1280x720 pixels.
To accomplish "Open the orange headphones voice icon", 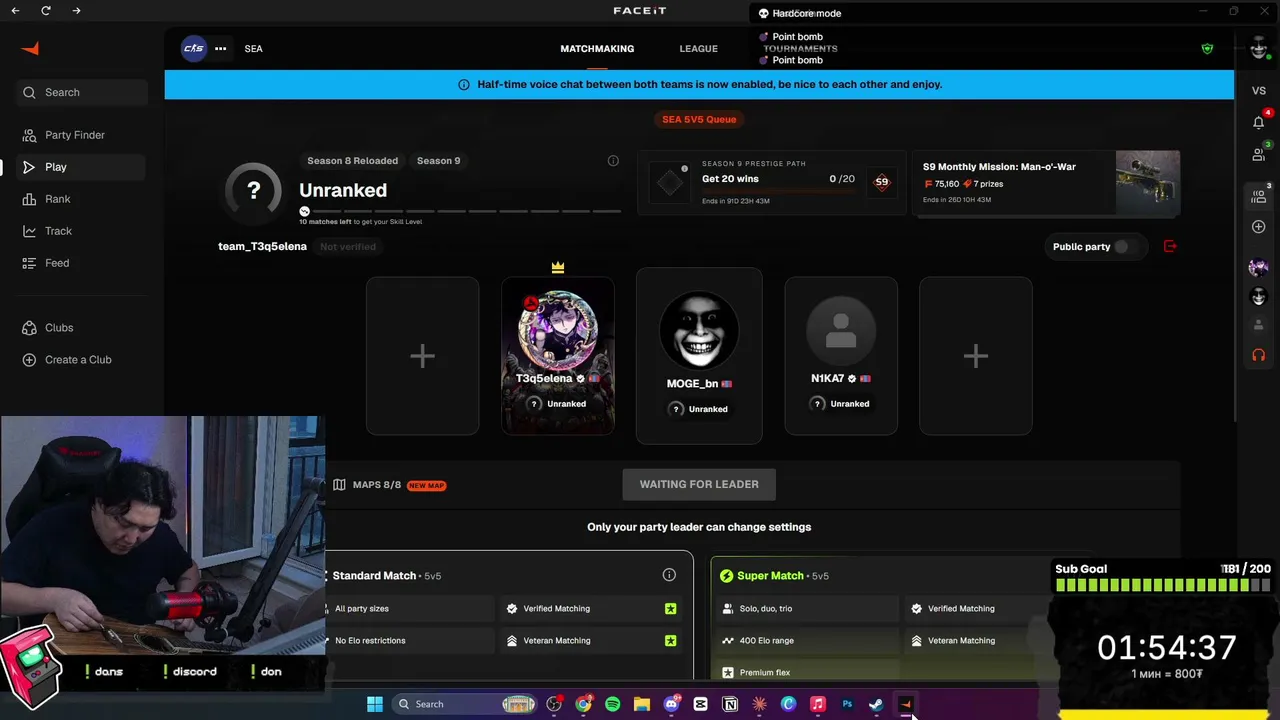I will coord(1259,355).
